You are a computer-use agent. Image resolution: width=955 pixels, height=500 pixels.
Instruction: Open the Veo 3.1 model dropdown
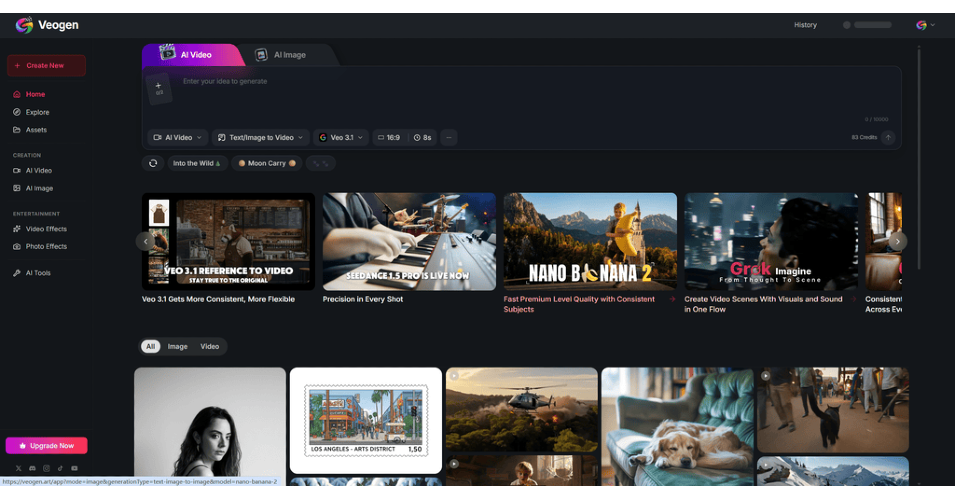point(341,138)
